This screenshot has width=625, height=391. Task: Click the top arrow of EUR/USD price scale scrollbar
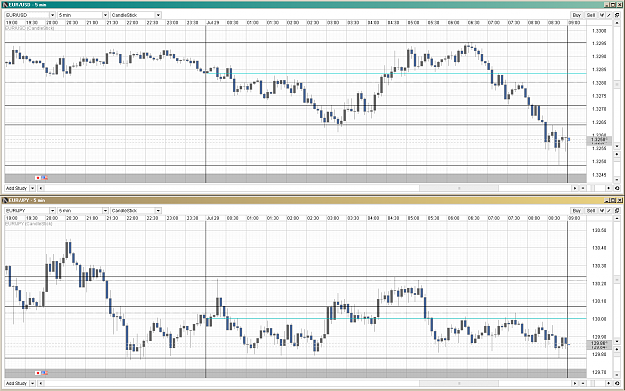(617, 23)
